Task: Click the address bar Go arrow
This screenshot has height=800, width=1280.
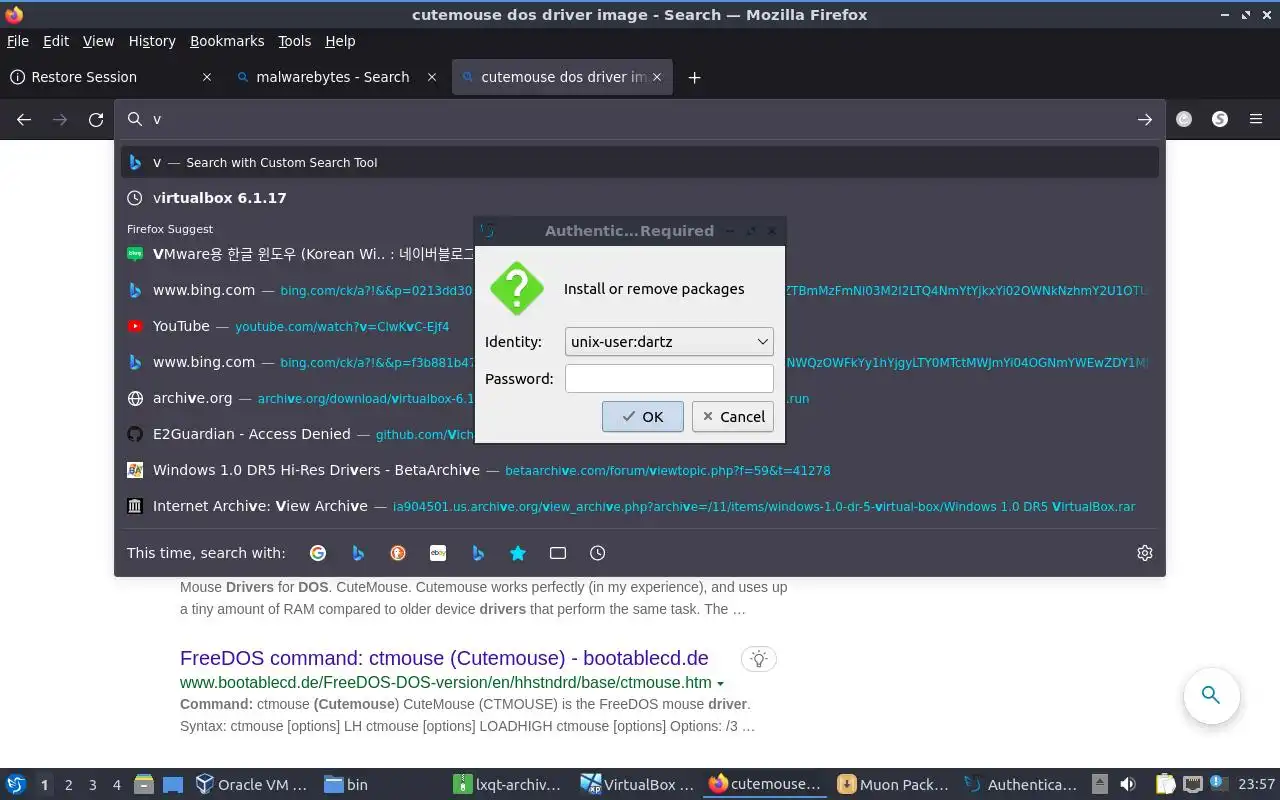Action: pos(1145,119)
